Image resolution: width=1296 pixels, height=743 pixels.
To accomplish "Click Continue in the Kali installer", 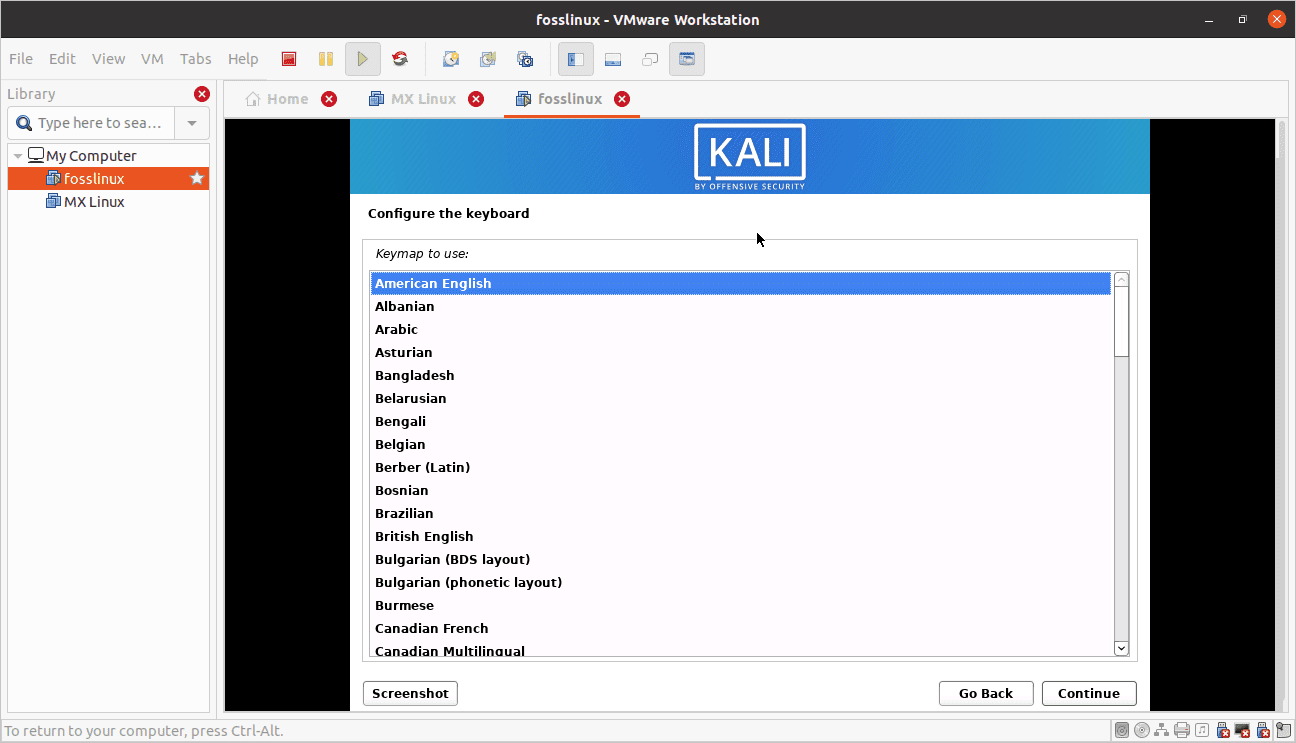I will (x=1089, y=693).
